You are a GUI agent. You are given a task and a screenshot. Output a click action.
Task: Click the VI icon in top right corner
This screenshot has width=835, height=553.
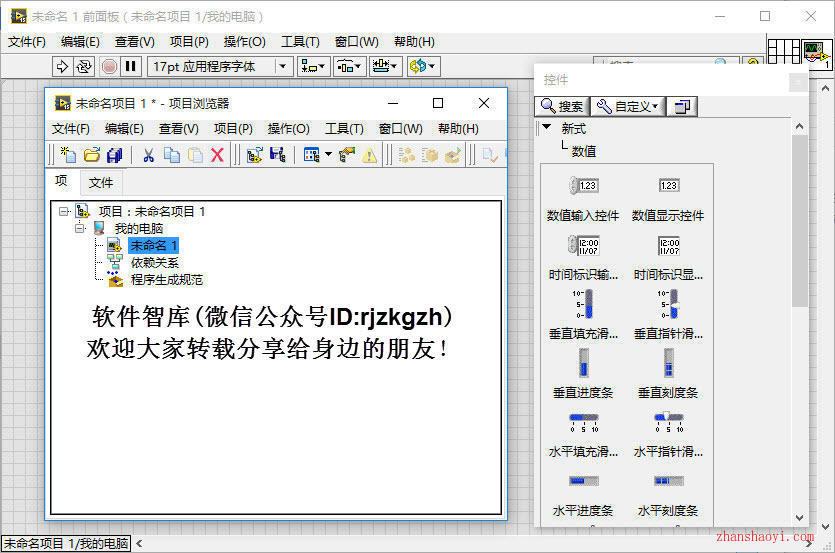pyautogui.click(x=816, y=53)
